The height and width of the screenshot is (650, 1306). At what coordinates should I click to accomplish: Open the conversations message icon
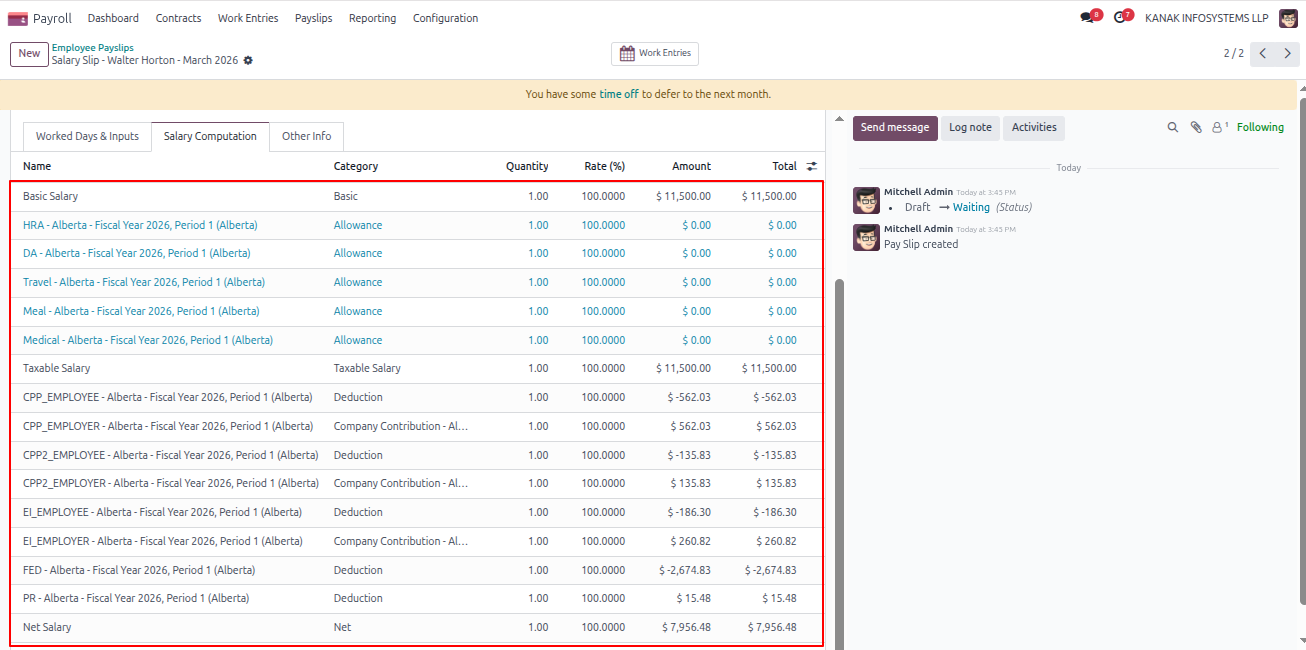1087,18
